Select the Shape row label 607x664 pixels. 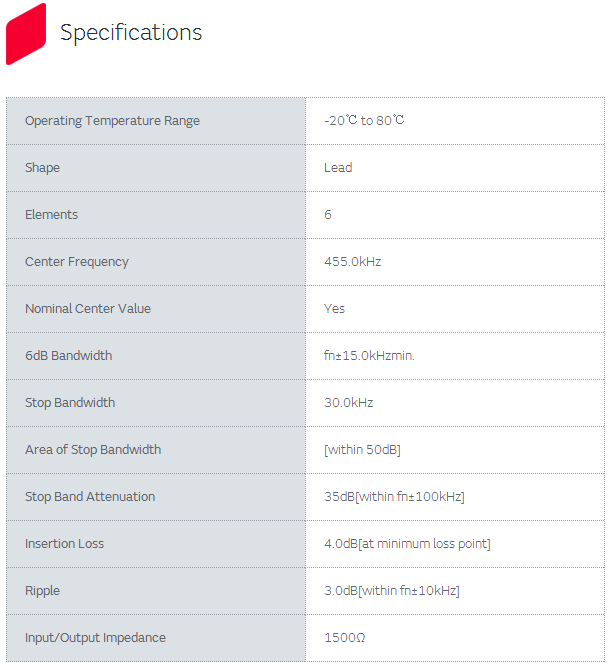[x=42, y=168]
